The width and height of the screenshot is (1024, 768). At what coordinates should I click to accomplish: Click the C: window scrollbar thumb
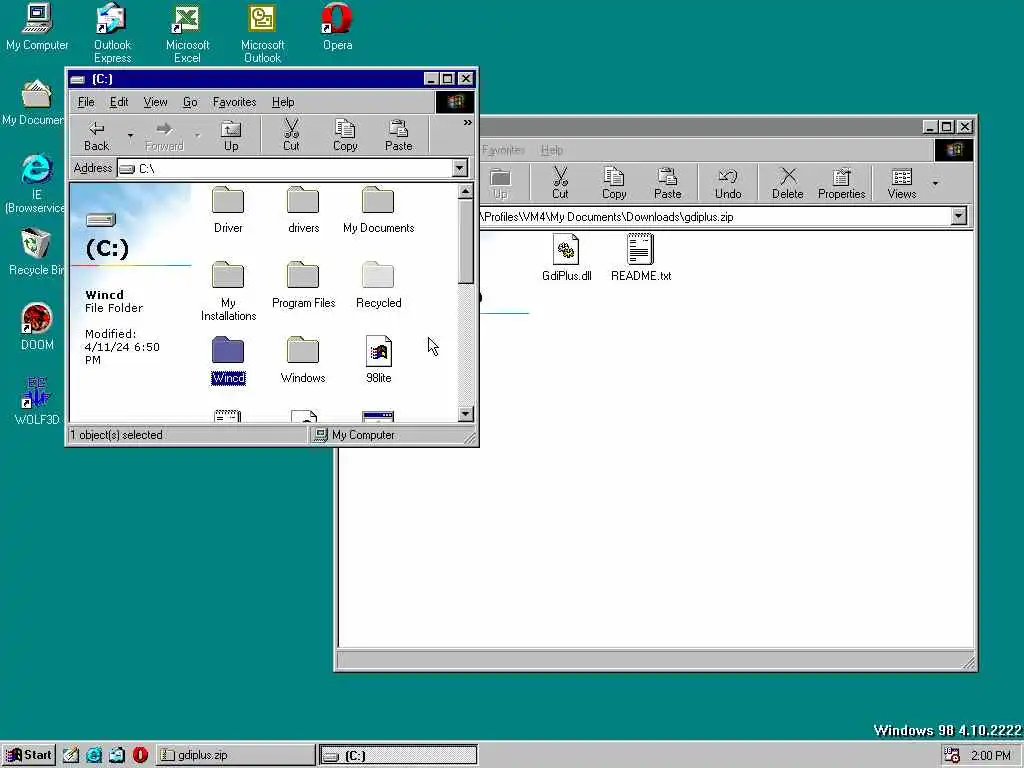coord(465,242)
